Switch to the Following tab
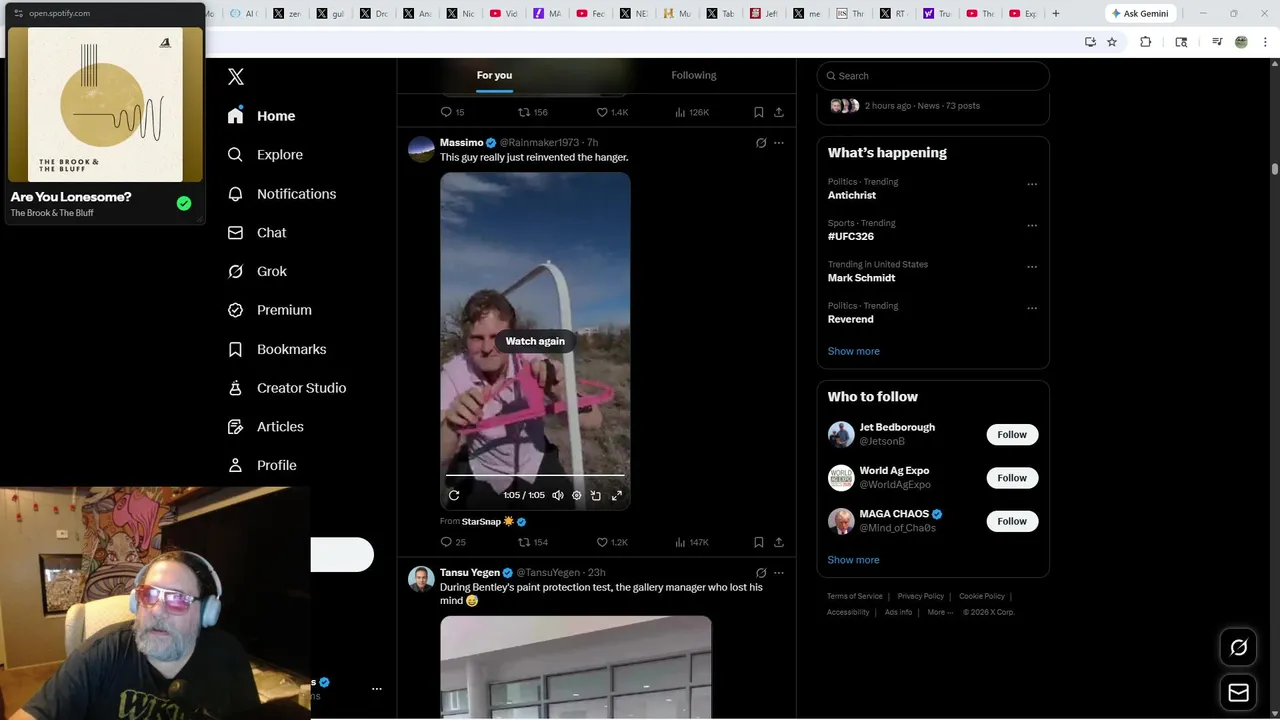1280x720 pixels. click(x=693, y=75)
